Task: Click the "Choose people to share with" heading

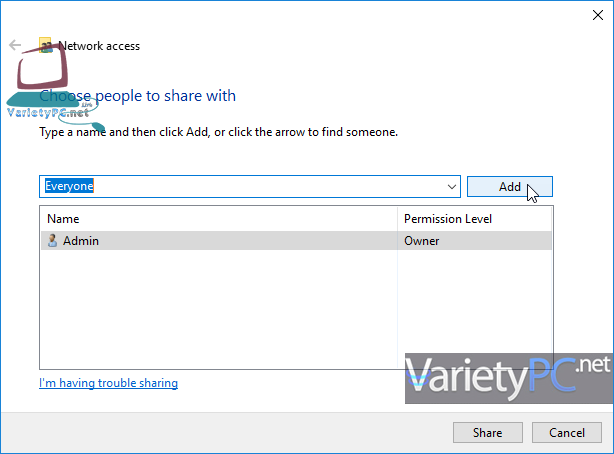Action: 138,96
